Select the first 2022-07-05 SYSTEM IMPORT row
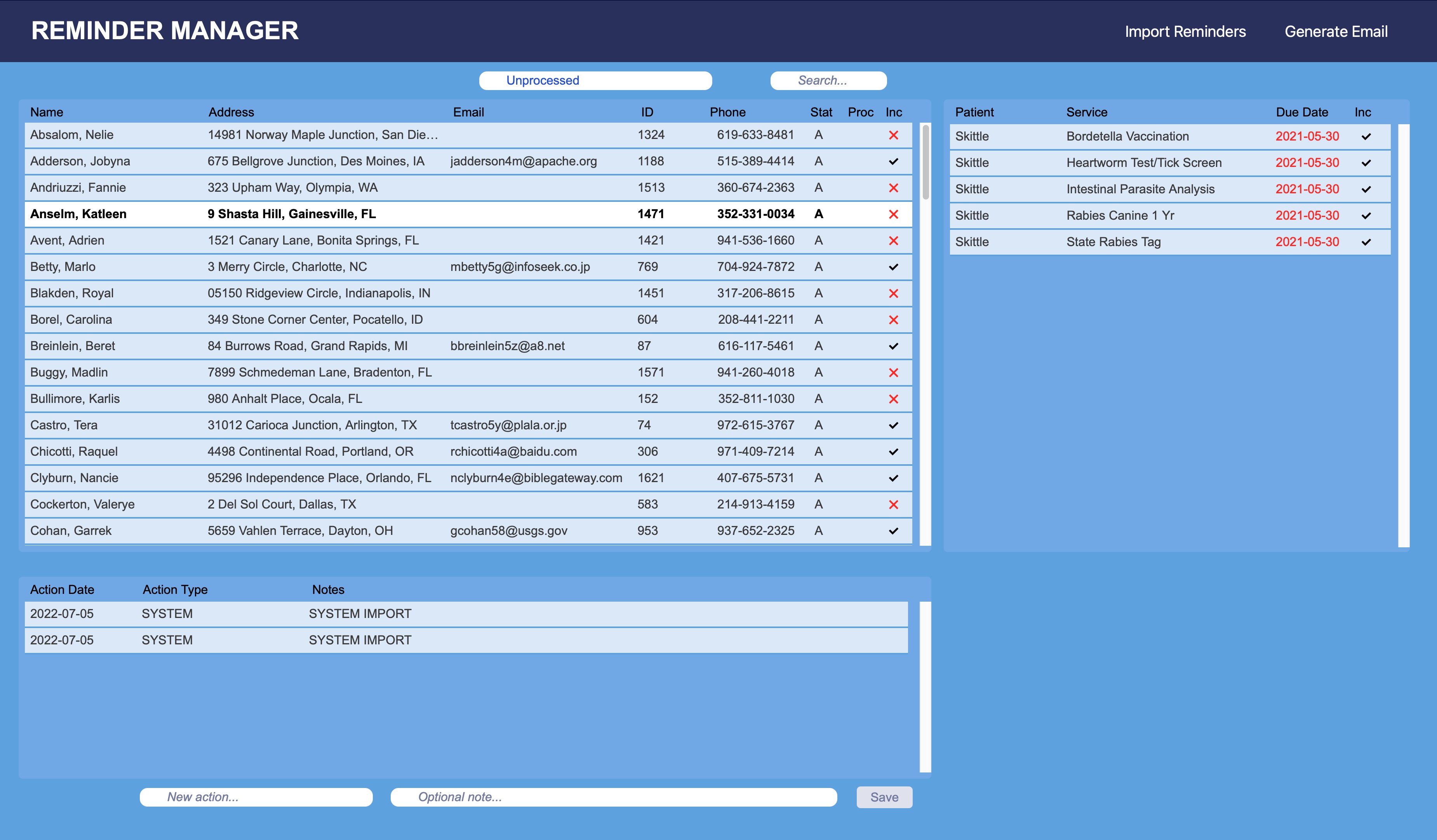The width and height of the screenshot is (1437, 840). [466, 614]
